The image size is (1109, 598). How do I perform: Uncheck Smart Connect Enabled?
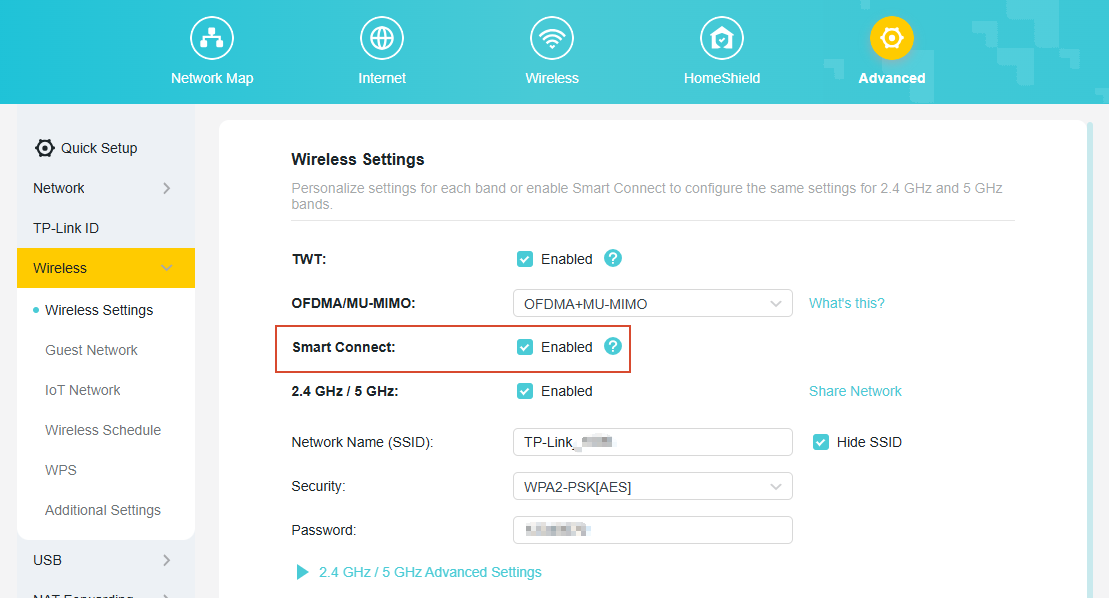point(525,346)
